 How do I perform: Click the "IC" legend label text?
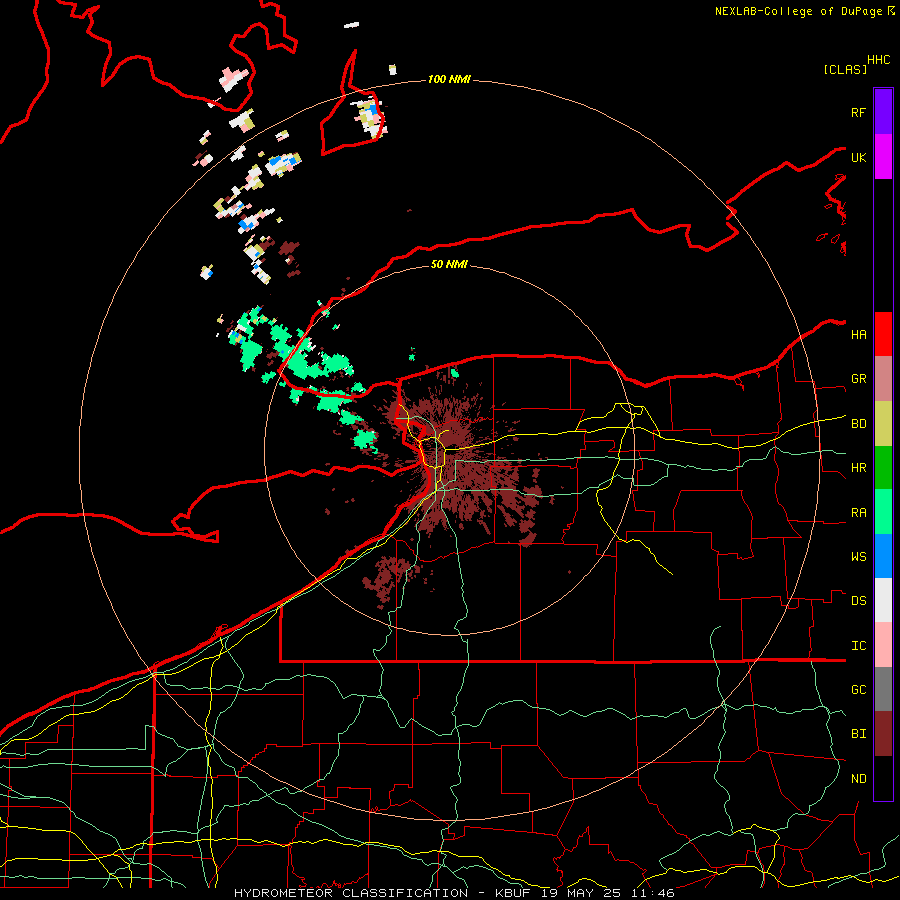click(858, 646)
